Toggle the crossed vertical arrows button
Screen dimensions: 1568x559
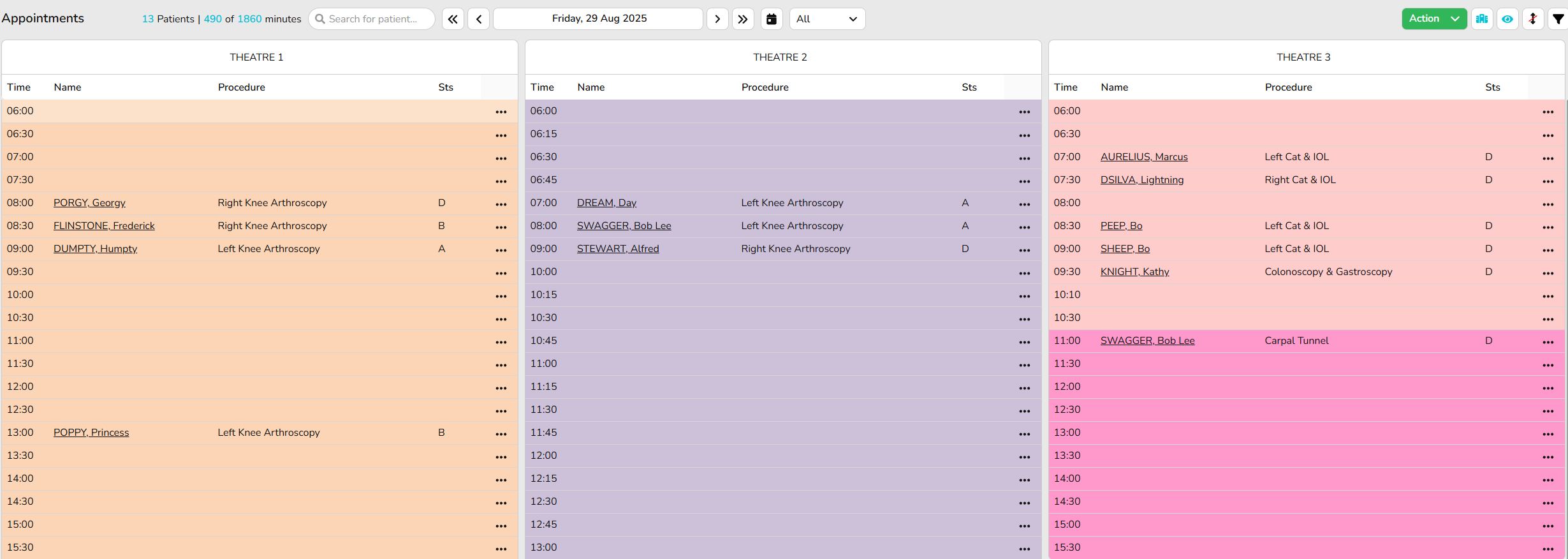(1533, 19)
